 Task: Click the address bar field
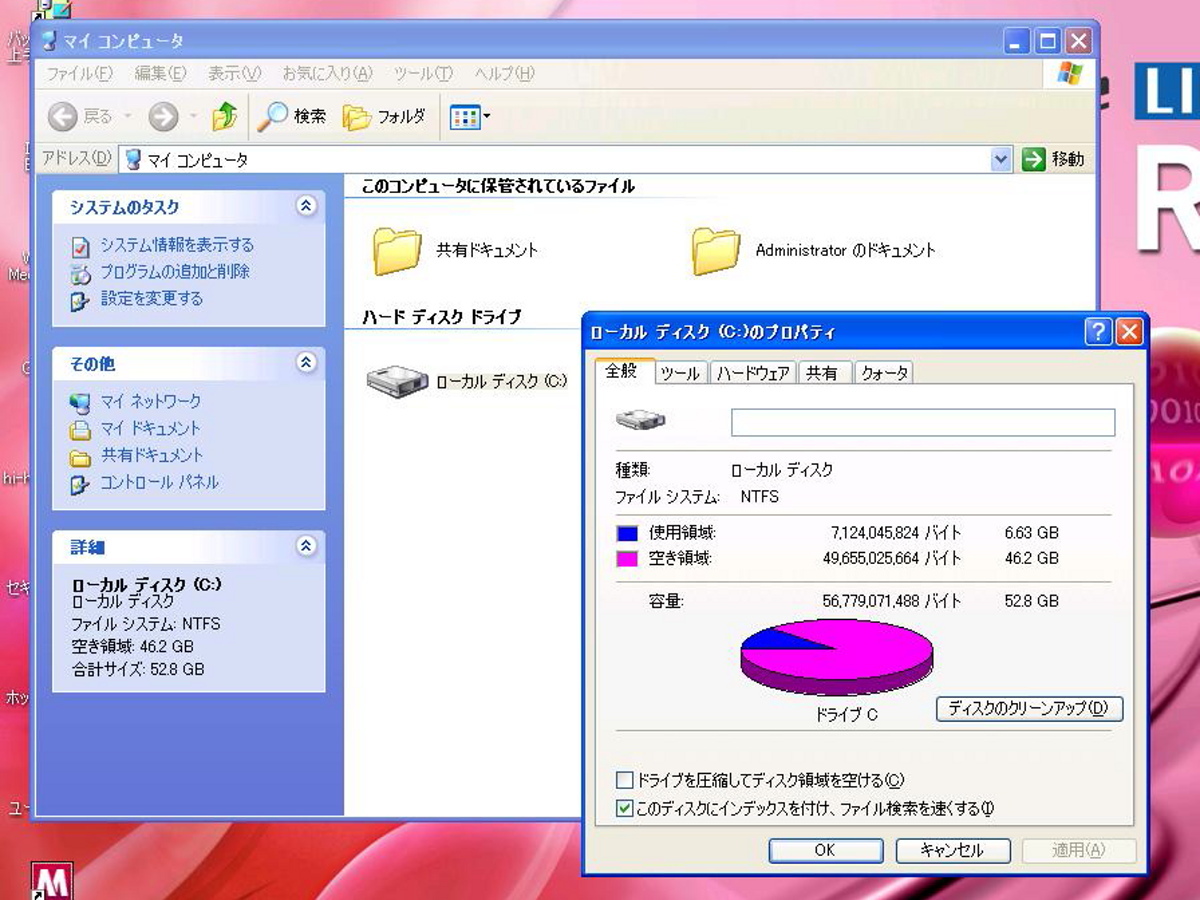tap(566, 159)
